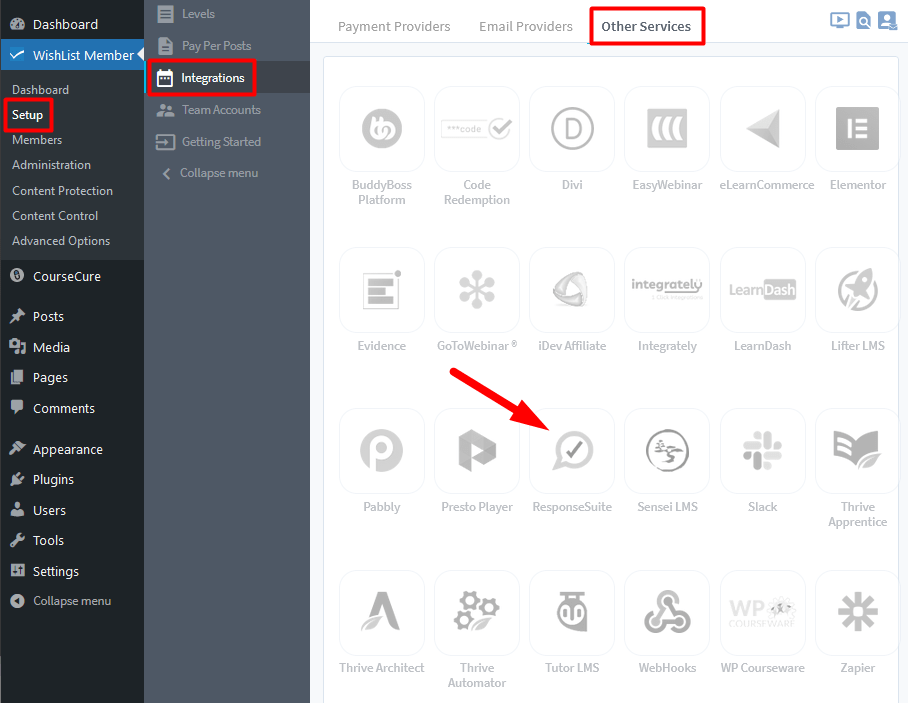Click the search document icon at top right
The image size is (908, 703).
[863, 21]
